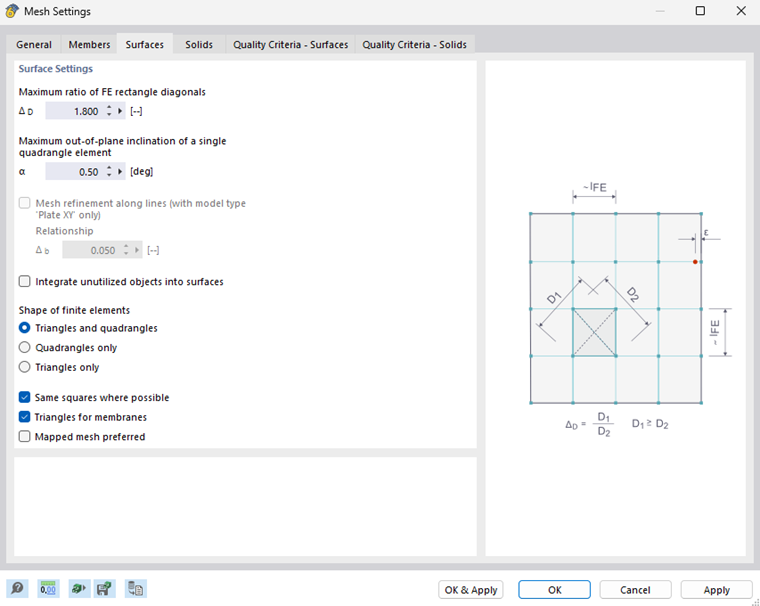Uncheck Triangles for membranes
760x606 pixels.
click(24, 417)
